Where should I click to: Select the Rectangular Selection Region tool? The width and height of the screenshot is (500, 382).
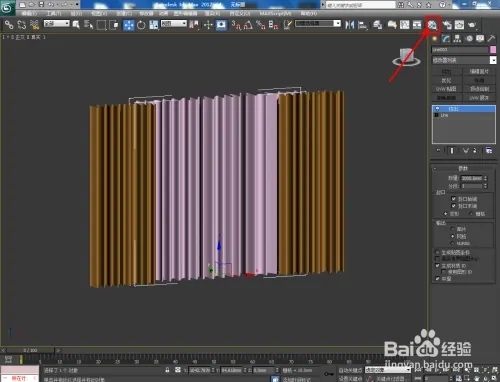(x=101, y=25)
